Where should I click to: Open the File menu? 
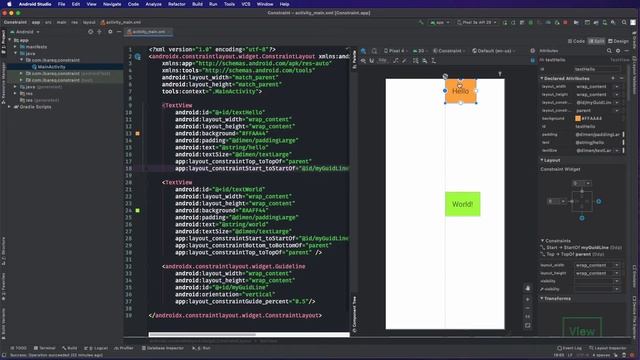pos(62,4)
